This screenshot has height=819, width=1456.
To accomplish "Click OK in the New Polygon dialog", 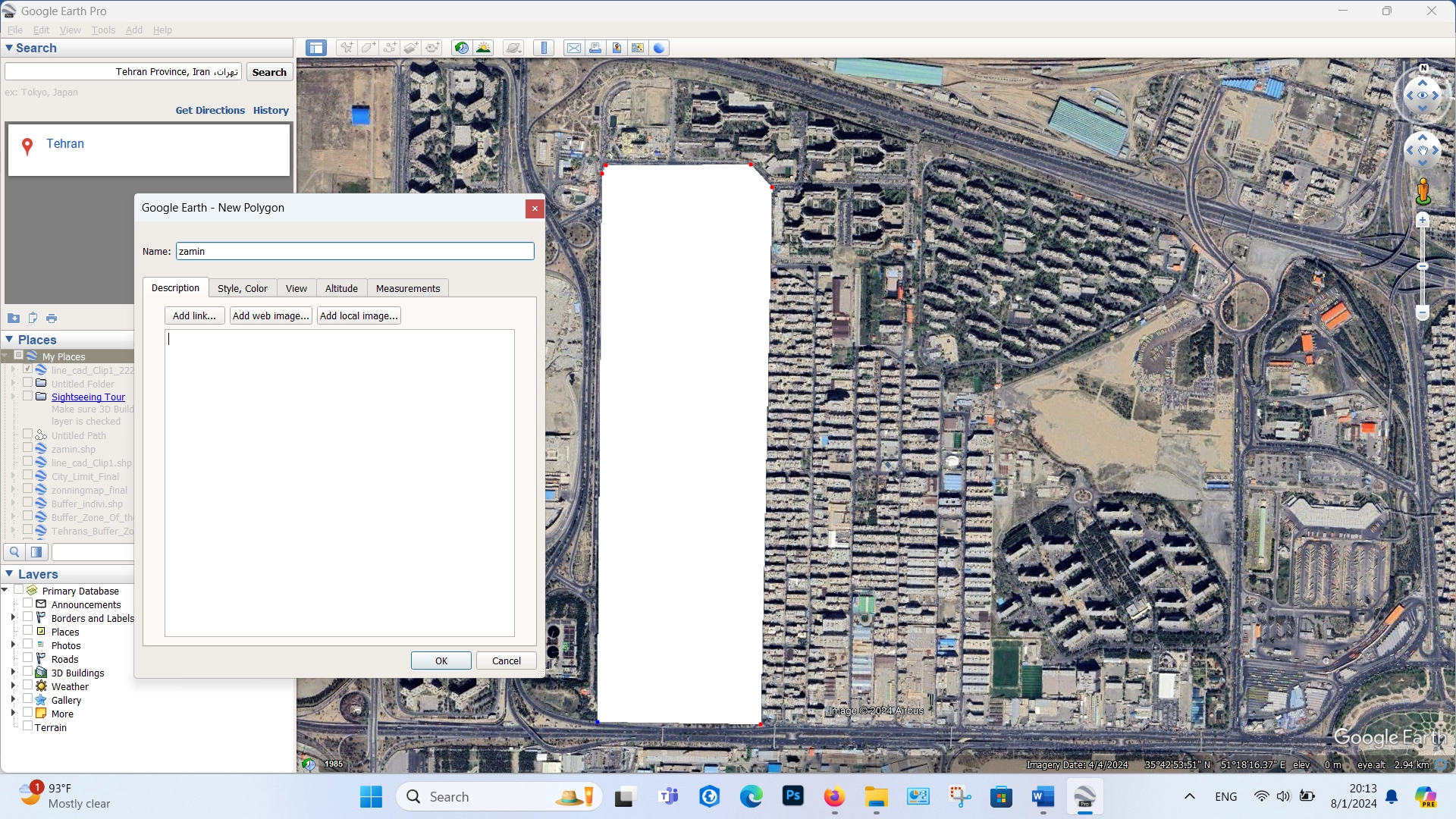I will (x=441, y=661).
